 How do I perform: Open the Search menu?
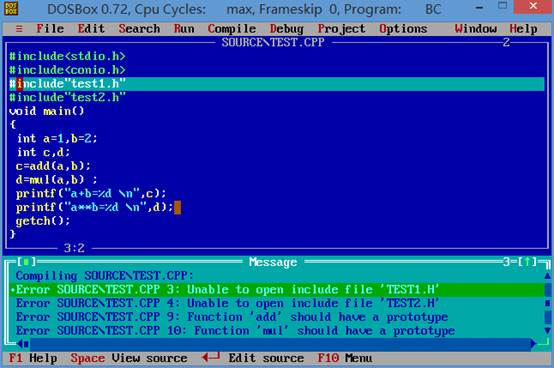[139, 29]
